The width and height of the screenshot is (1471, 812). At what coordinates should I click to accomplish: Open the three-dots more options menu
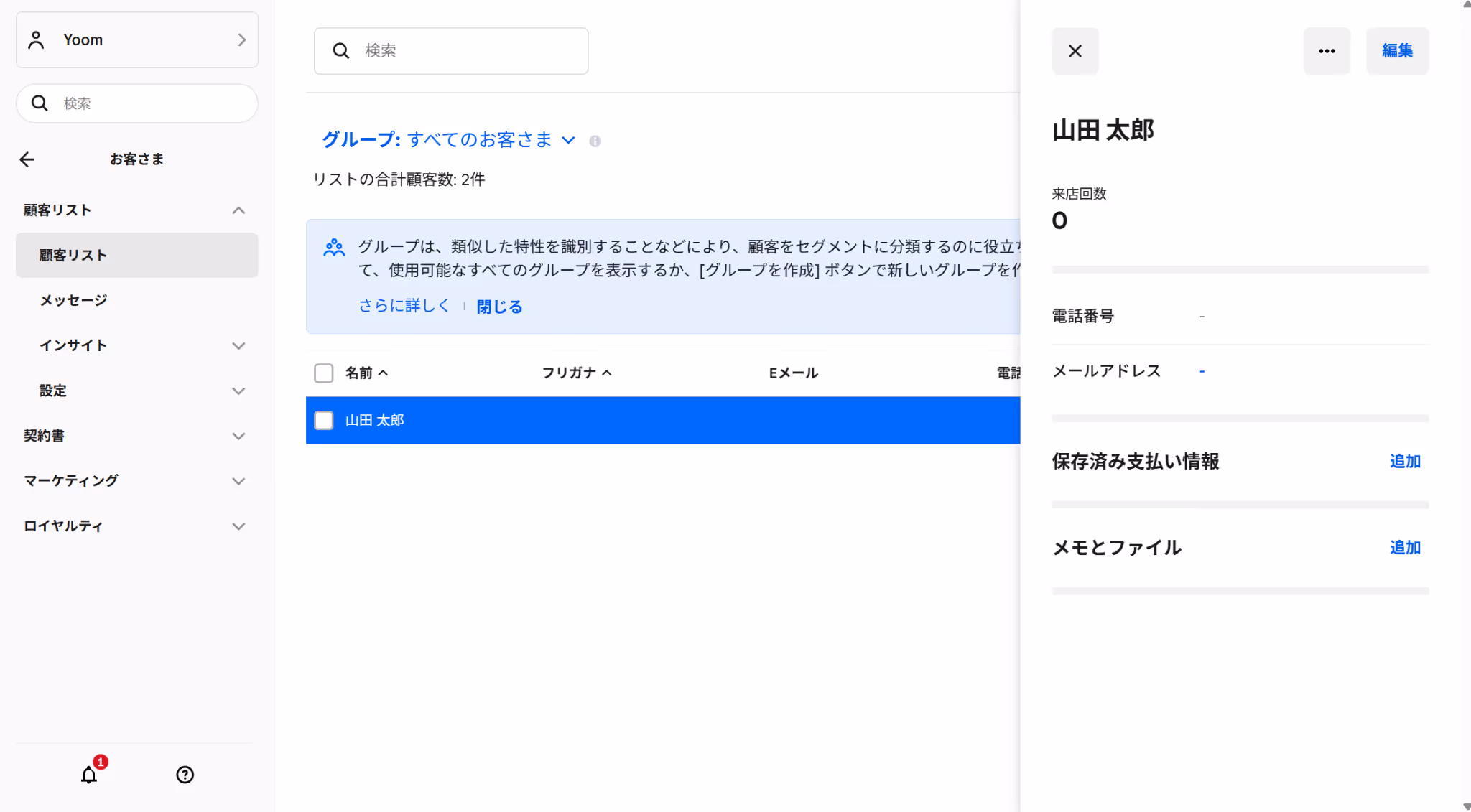click(1327, 51)
